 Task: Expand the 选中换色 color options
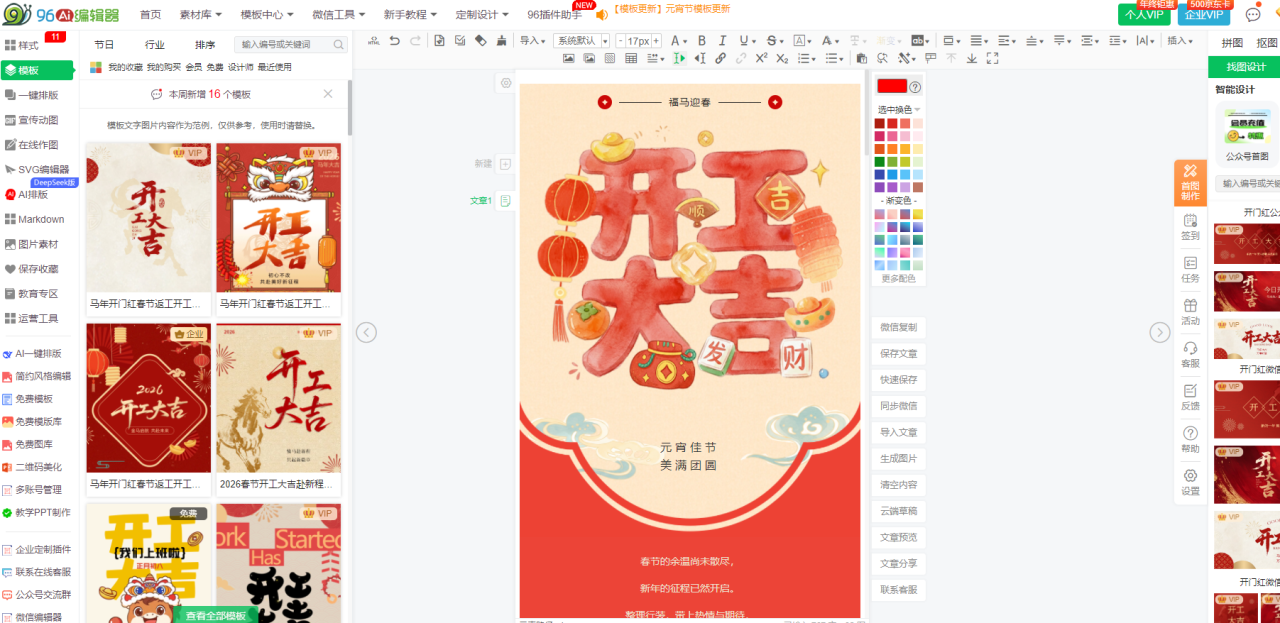[899, 109]
